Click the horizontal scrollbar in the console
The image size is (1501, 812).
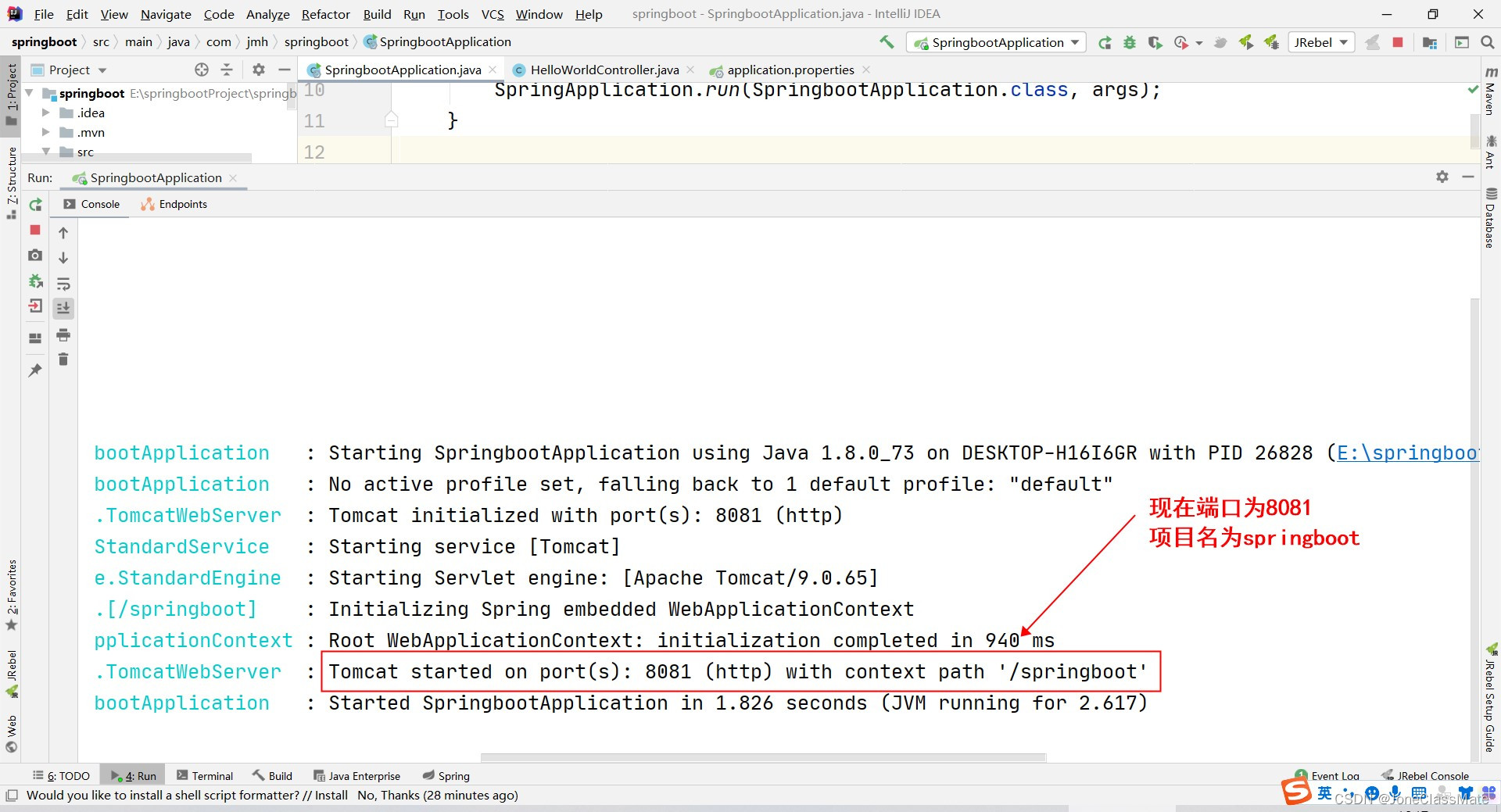763,757
